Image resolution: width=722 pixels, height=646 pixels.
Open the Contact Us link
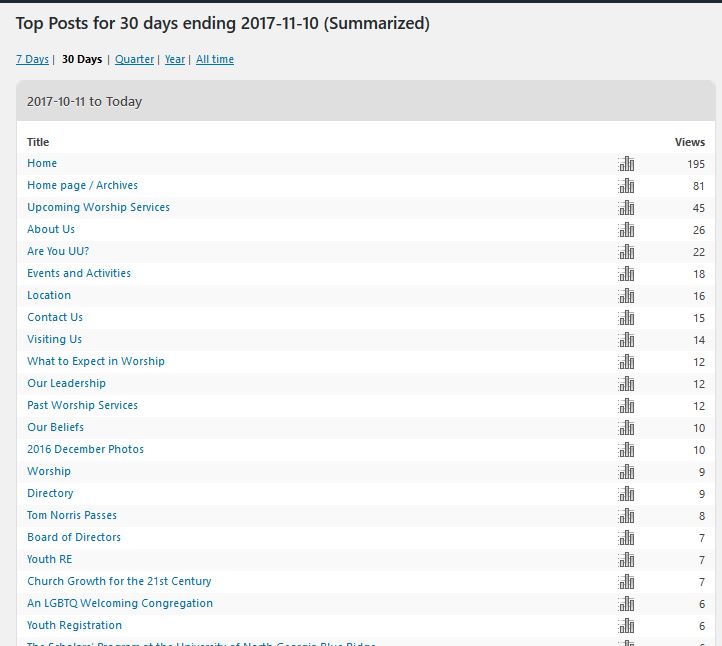pos(55,317)
